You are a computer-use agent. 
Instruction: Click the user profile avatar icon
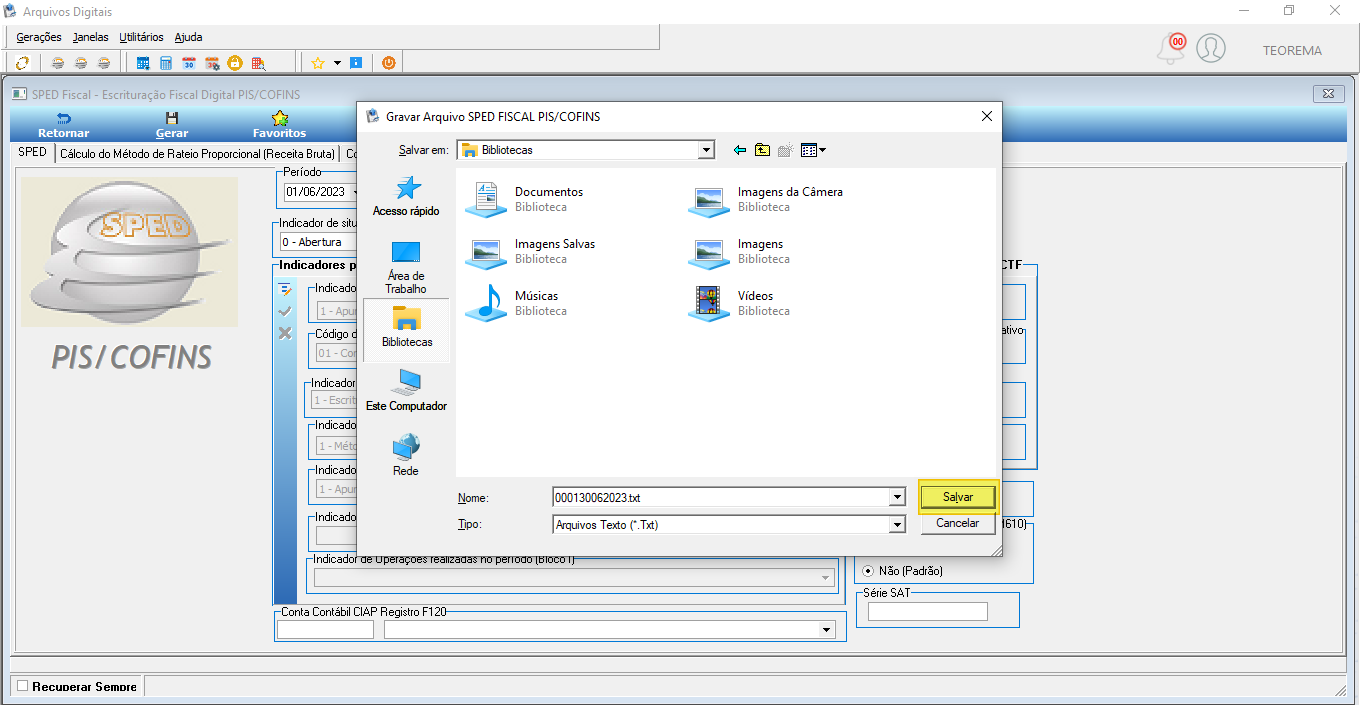[x=1211, y=48]
